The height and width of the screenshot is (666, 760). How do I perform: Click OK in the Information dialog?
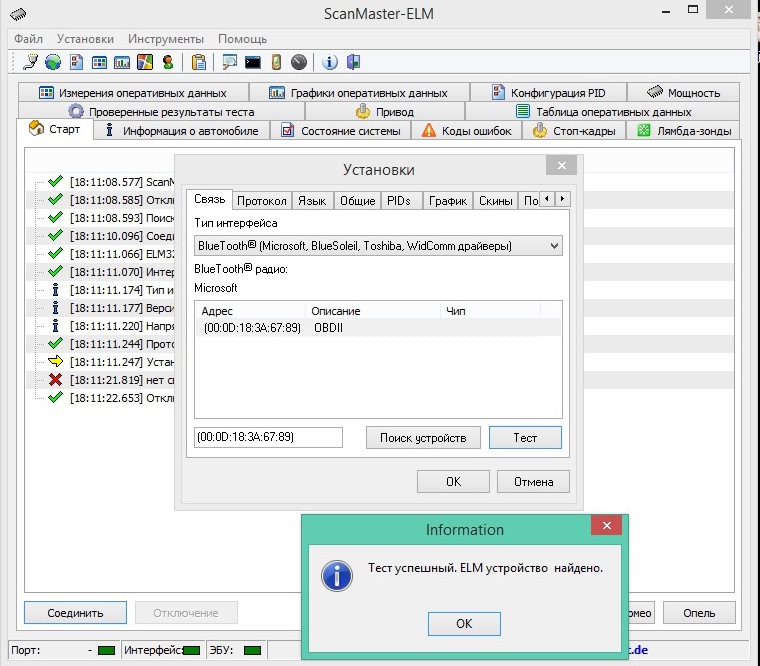click(x=464, y=623)
